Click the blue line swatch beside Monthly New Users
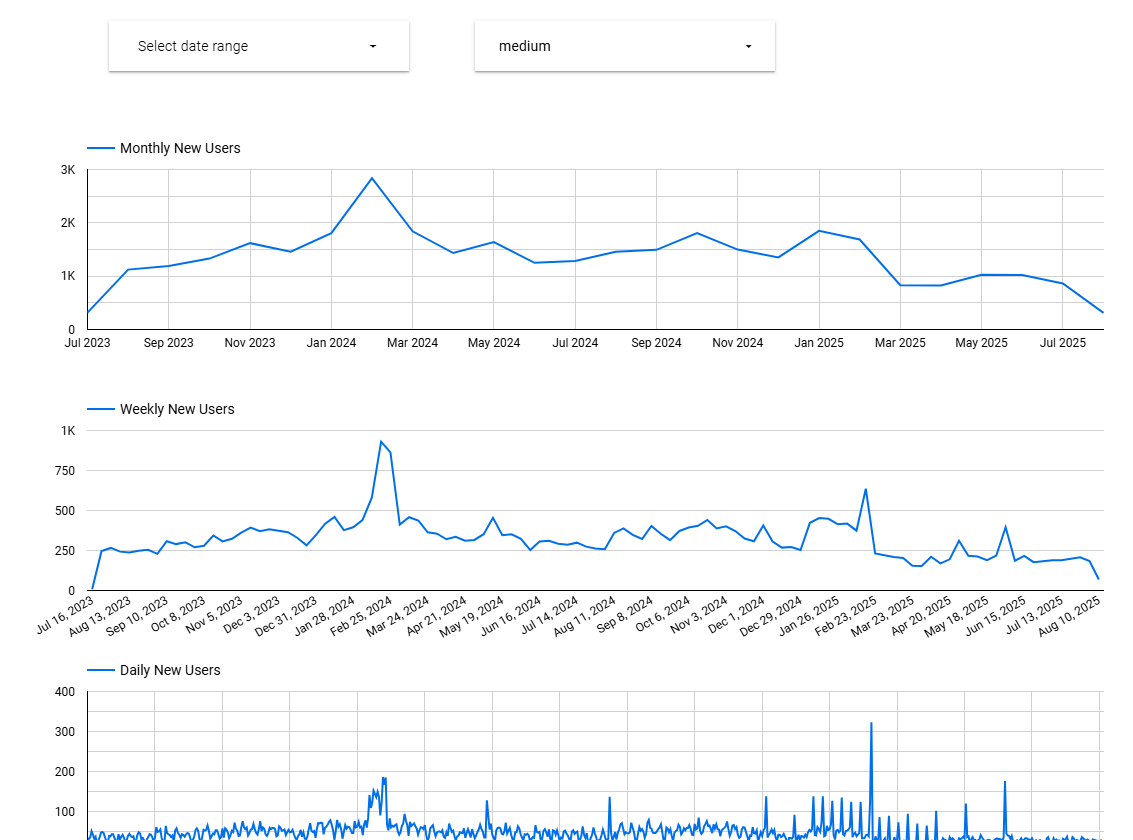Screen dimensions: 1133x840 pos(101,148)
